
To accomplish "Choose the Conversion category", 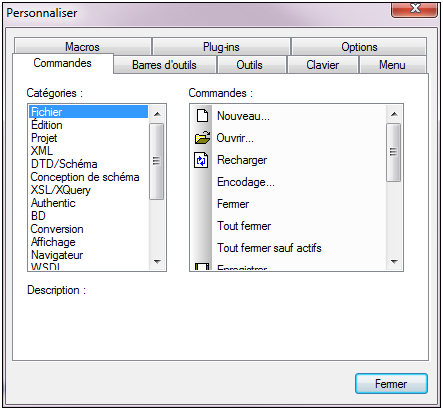I will click(88, 229).
